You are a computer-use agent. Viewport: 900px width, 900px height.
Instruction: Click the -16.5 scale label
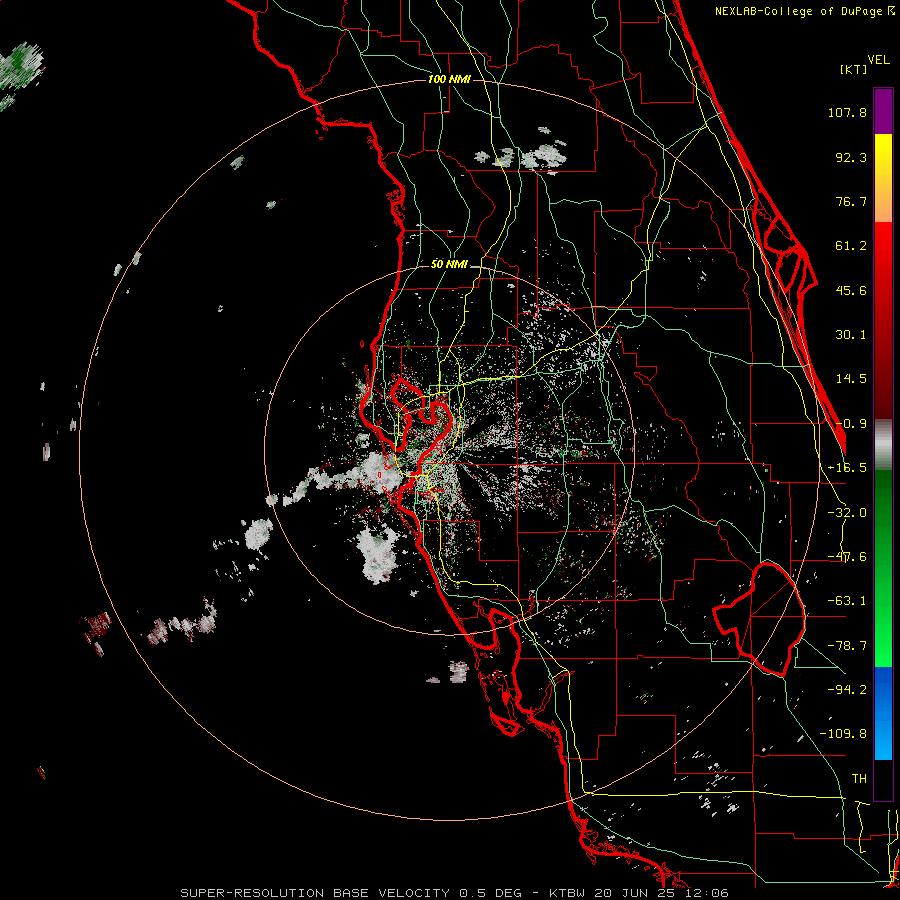pos(847,468)
